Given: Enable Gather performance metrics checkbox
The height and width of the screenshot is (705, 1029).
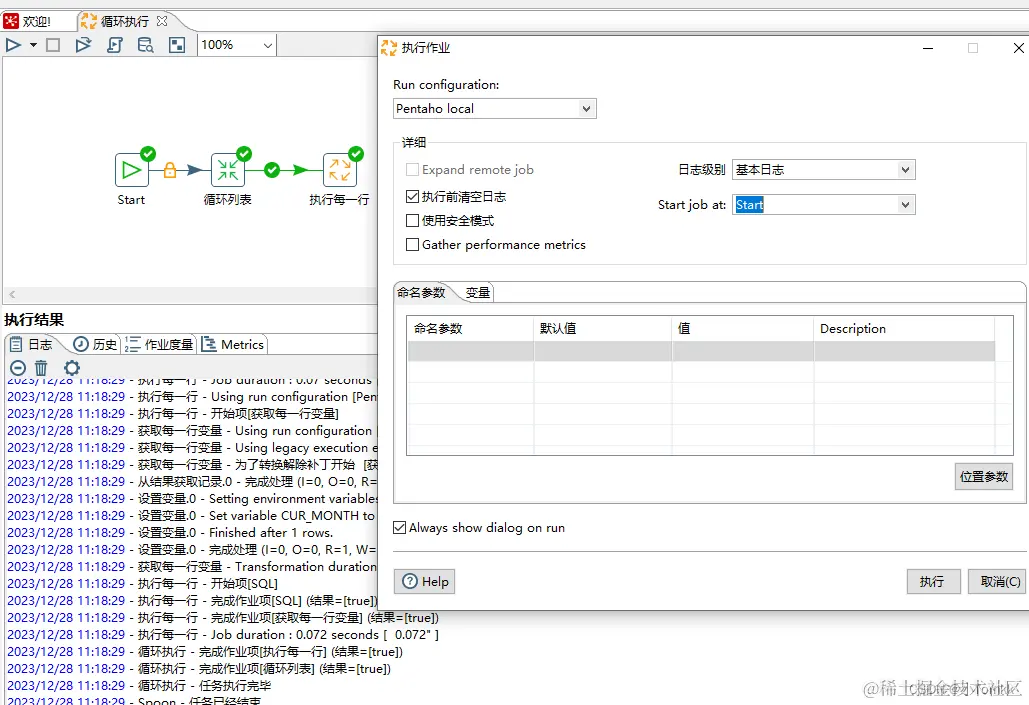Looking at the screenshot, I should (413, 245).
